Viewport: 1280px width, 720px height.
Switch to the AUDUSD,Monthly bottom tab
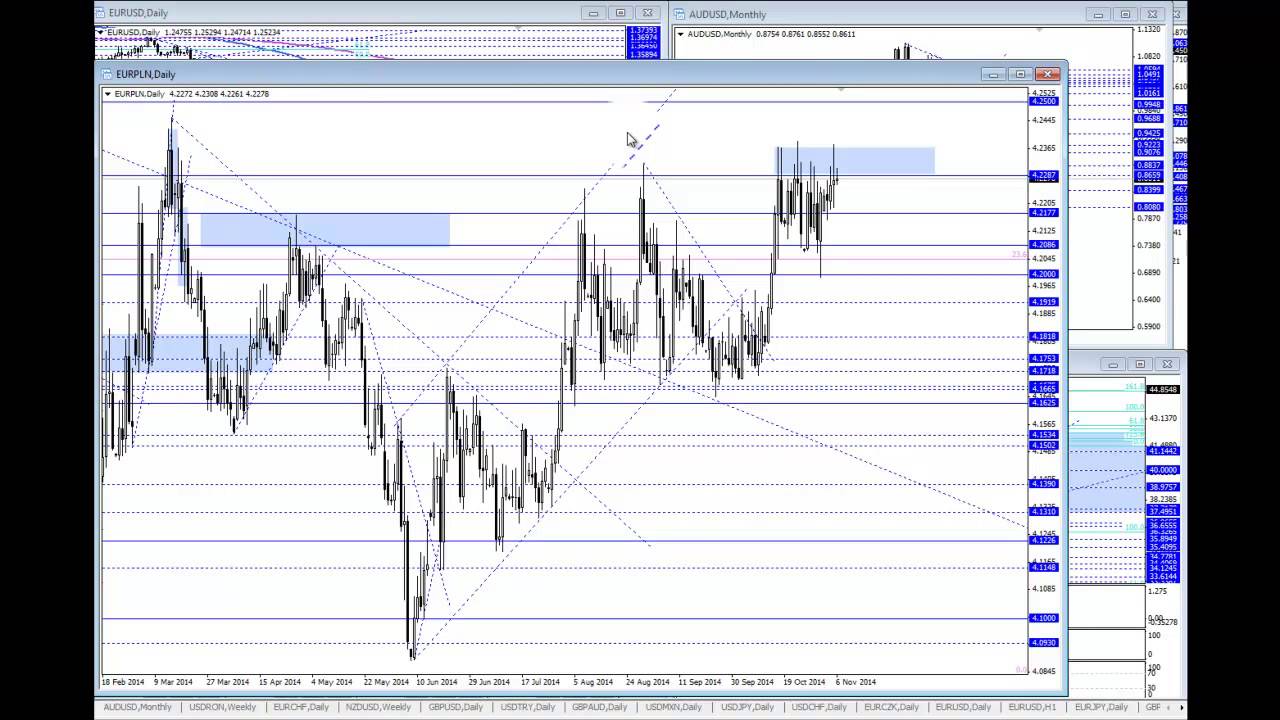[137, 708]
